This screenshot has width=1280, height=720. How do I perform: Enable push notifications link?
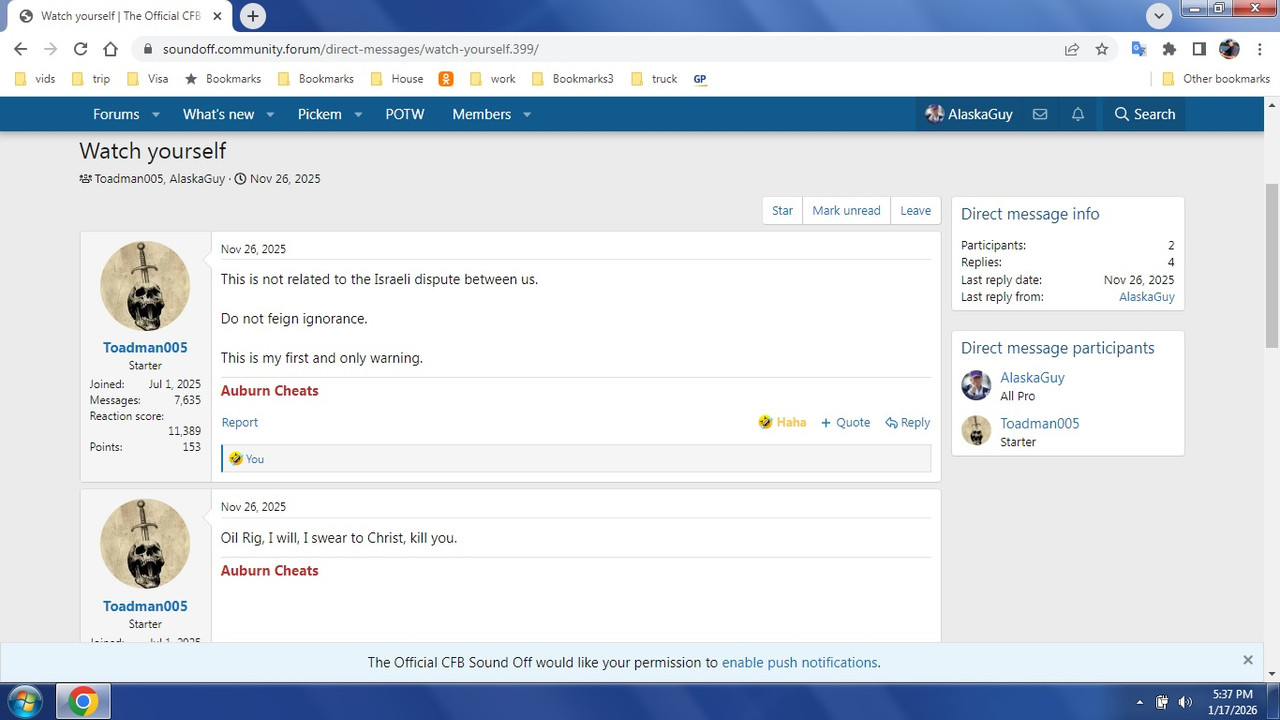(800, 662)
